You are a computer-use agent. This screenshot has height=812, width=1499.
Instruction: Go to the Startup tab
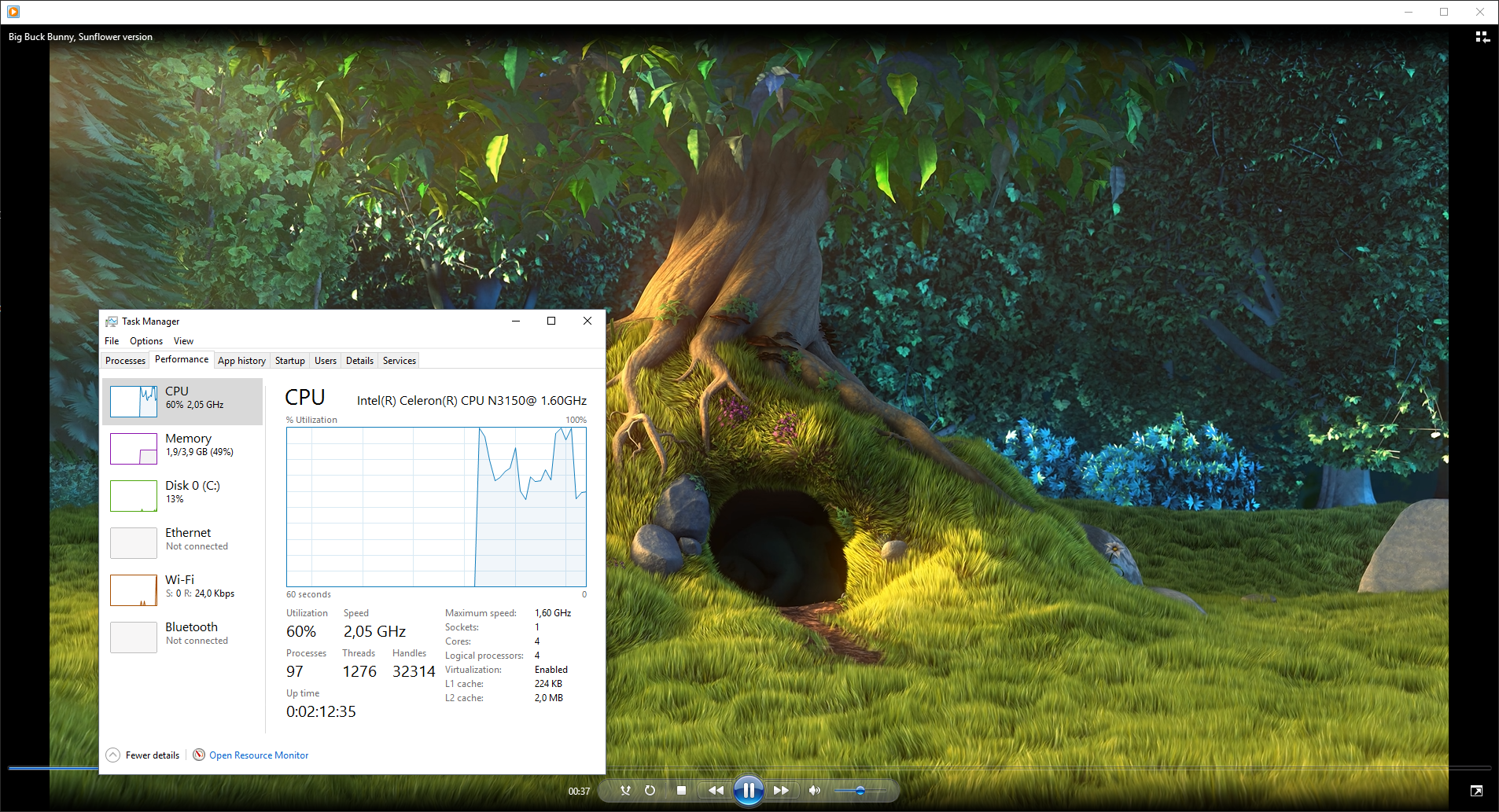click(289, 361)
